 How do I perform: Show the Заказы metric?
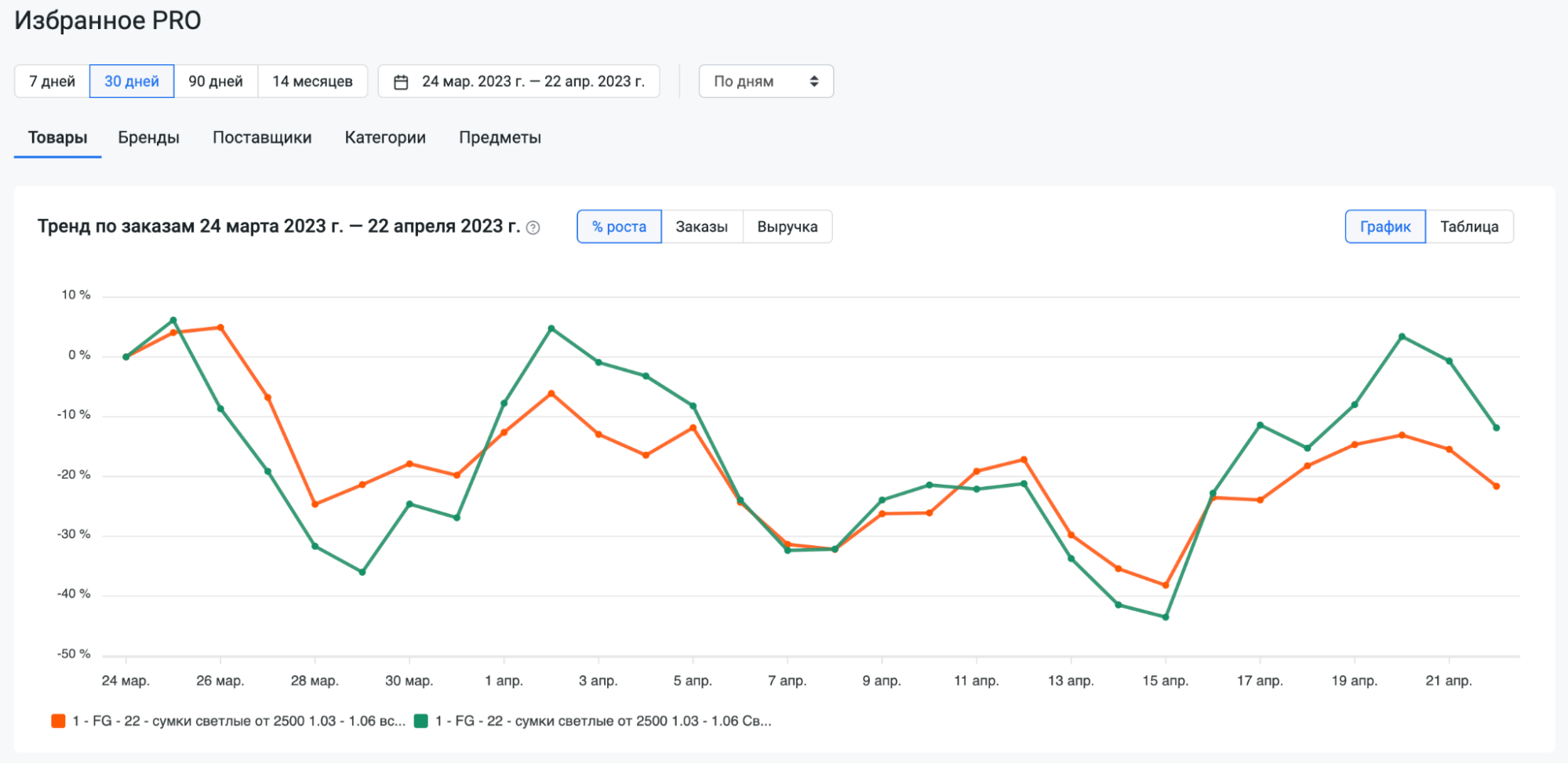[701, 227]
